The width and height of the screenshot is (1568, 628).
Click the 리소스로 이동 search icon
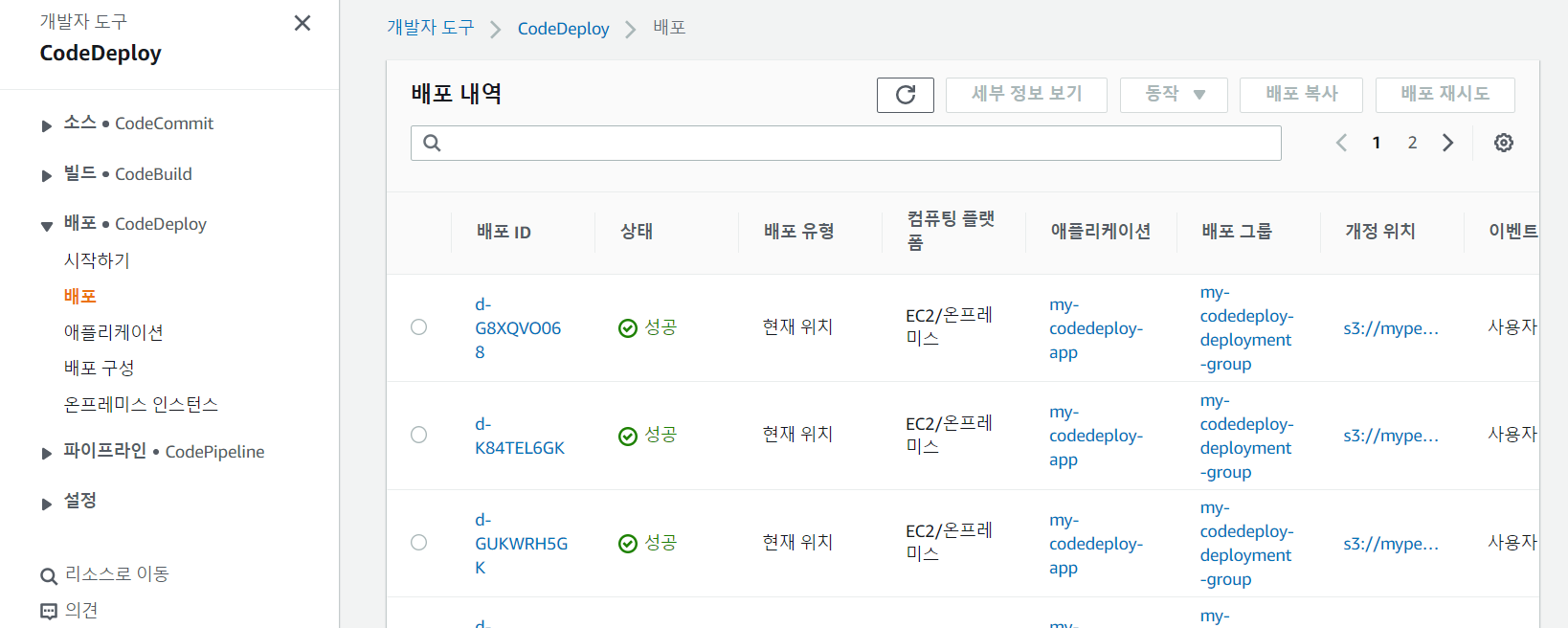coord(49,576)
